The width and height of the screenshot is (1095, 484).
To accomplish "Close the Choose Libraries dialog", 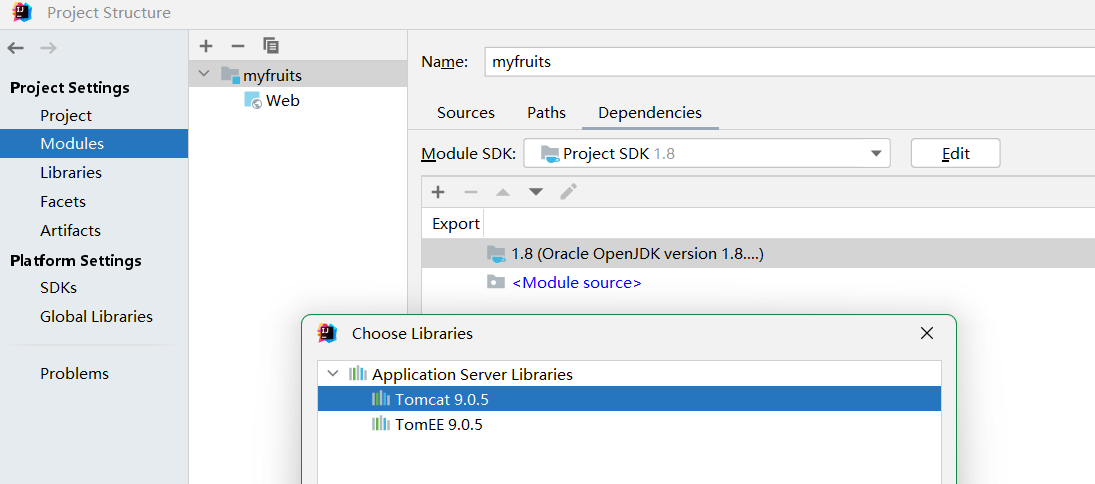I will (927, 333).
